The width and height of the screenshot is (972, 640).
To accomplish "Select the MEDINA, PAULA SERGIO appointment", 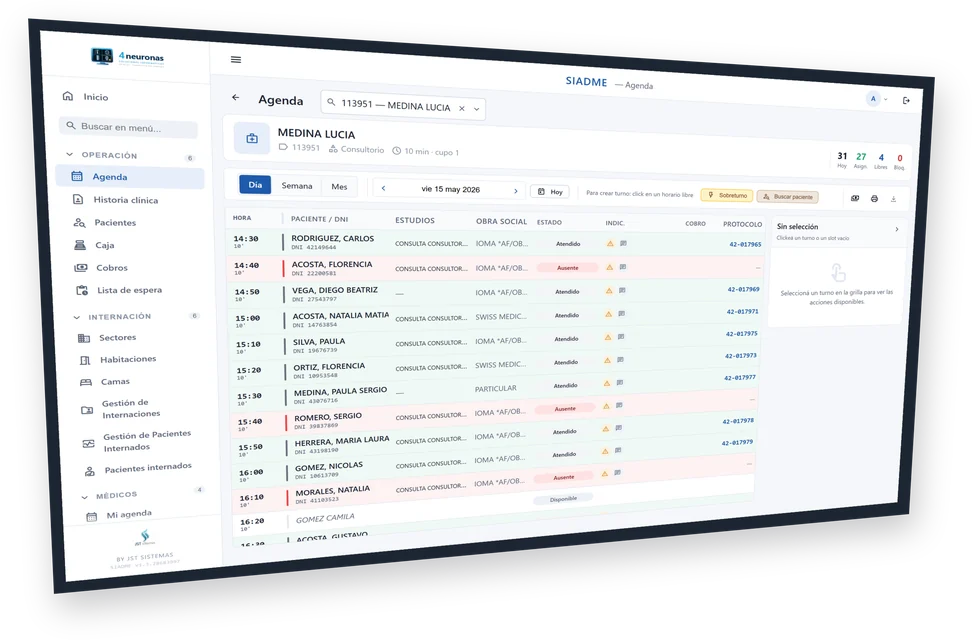I will [x=493, y=391].
